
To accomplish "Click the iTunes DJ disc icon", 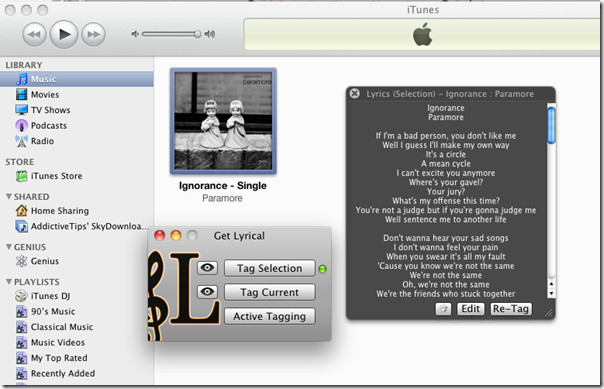I will click(22, 296).
